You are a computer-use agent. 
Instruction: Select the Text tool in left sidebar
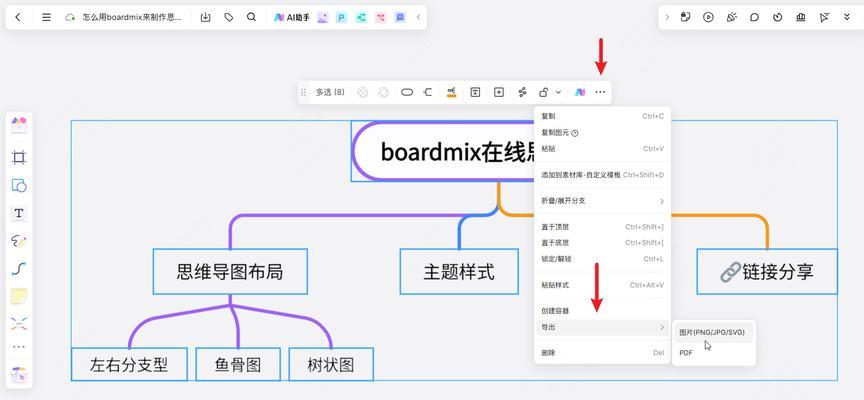(x=19, y=213)
